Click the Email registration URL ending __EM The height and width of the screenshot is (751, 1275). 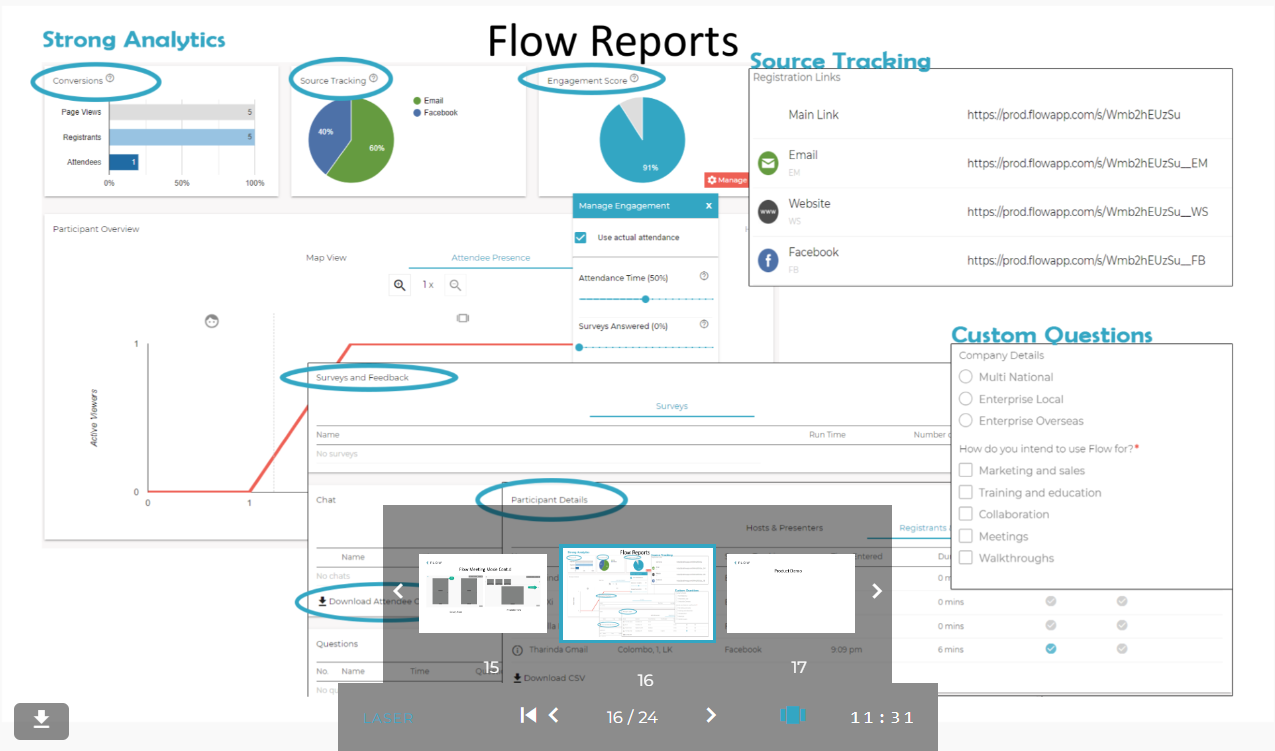click(x=1087, y=163)
